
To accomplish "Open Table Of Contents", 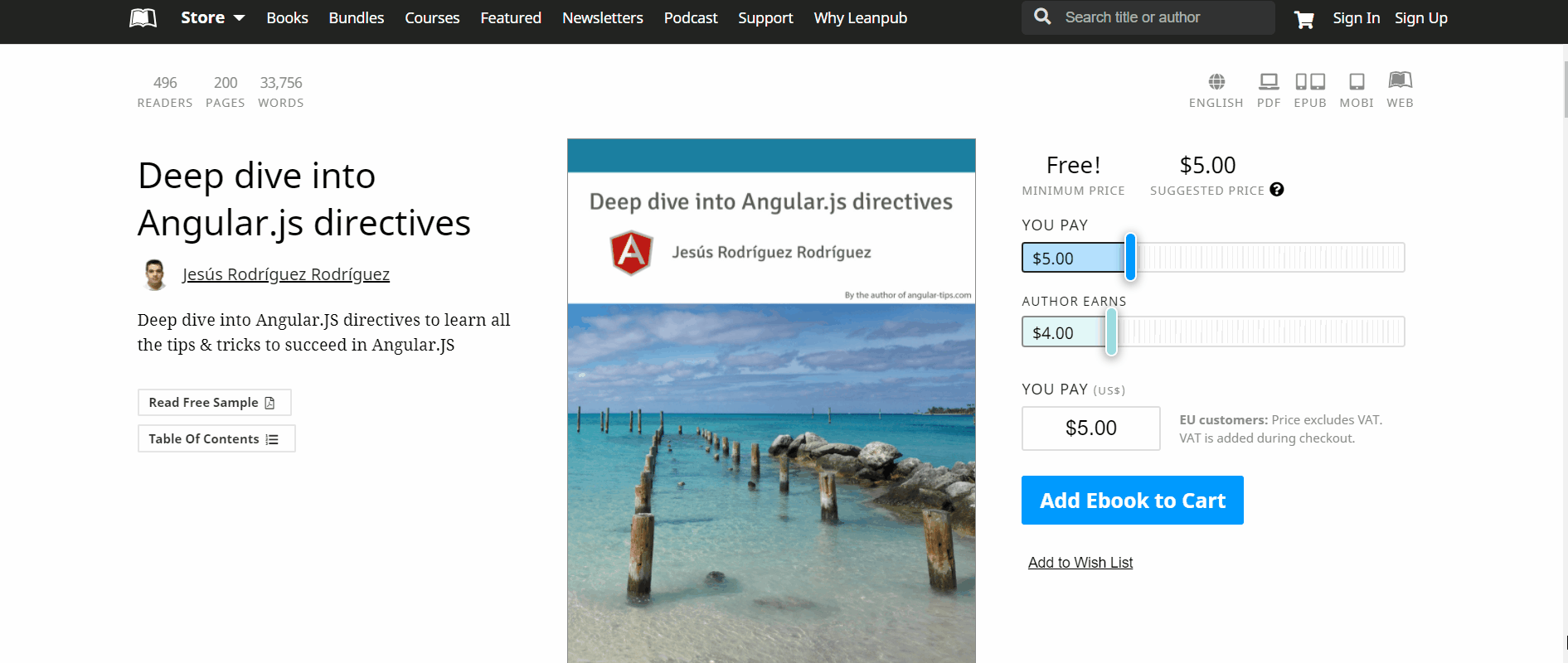I will [216, 438].
